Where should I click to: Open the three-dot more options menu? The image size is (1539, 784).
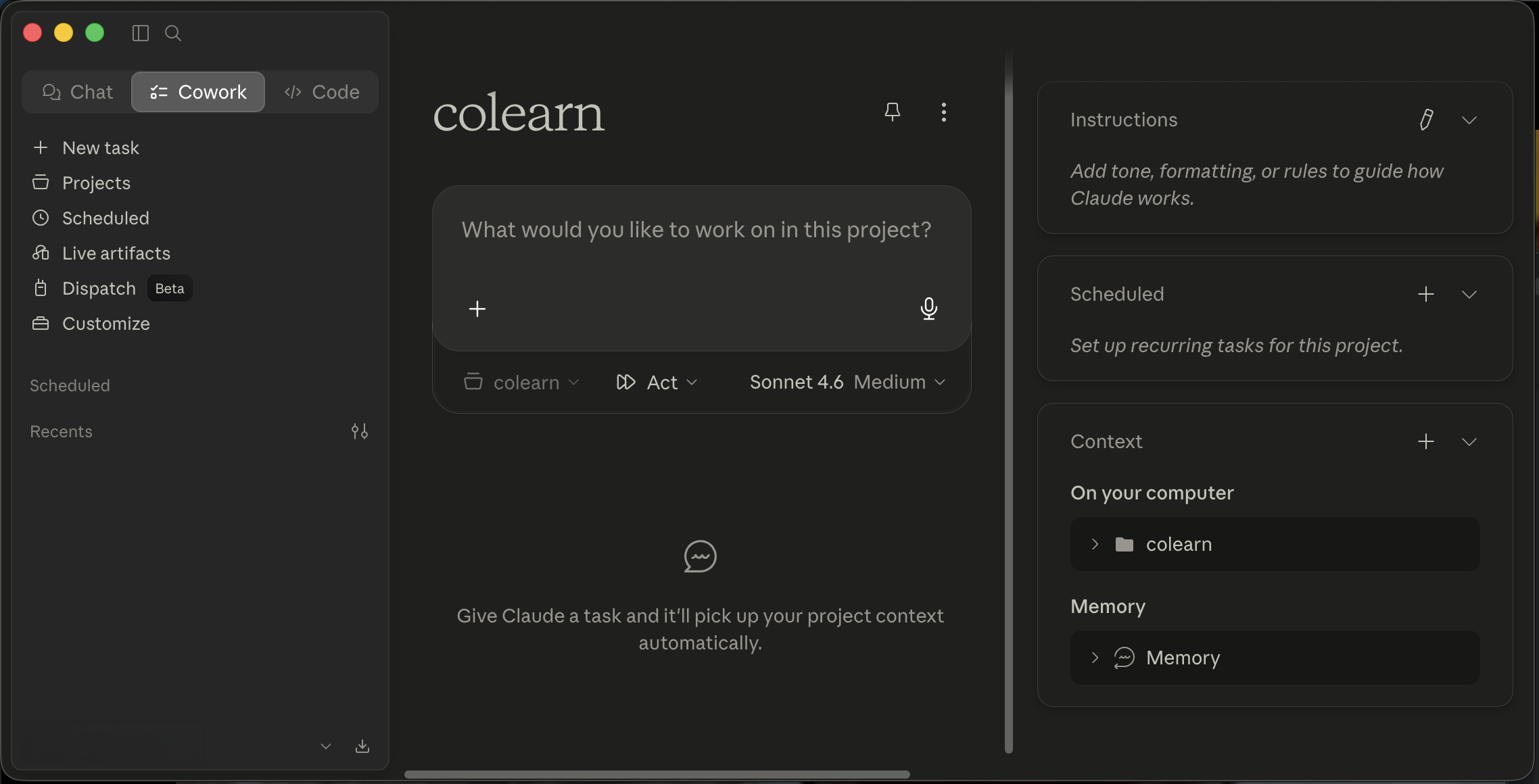click(944, 112)
